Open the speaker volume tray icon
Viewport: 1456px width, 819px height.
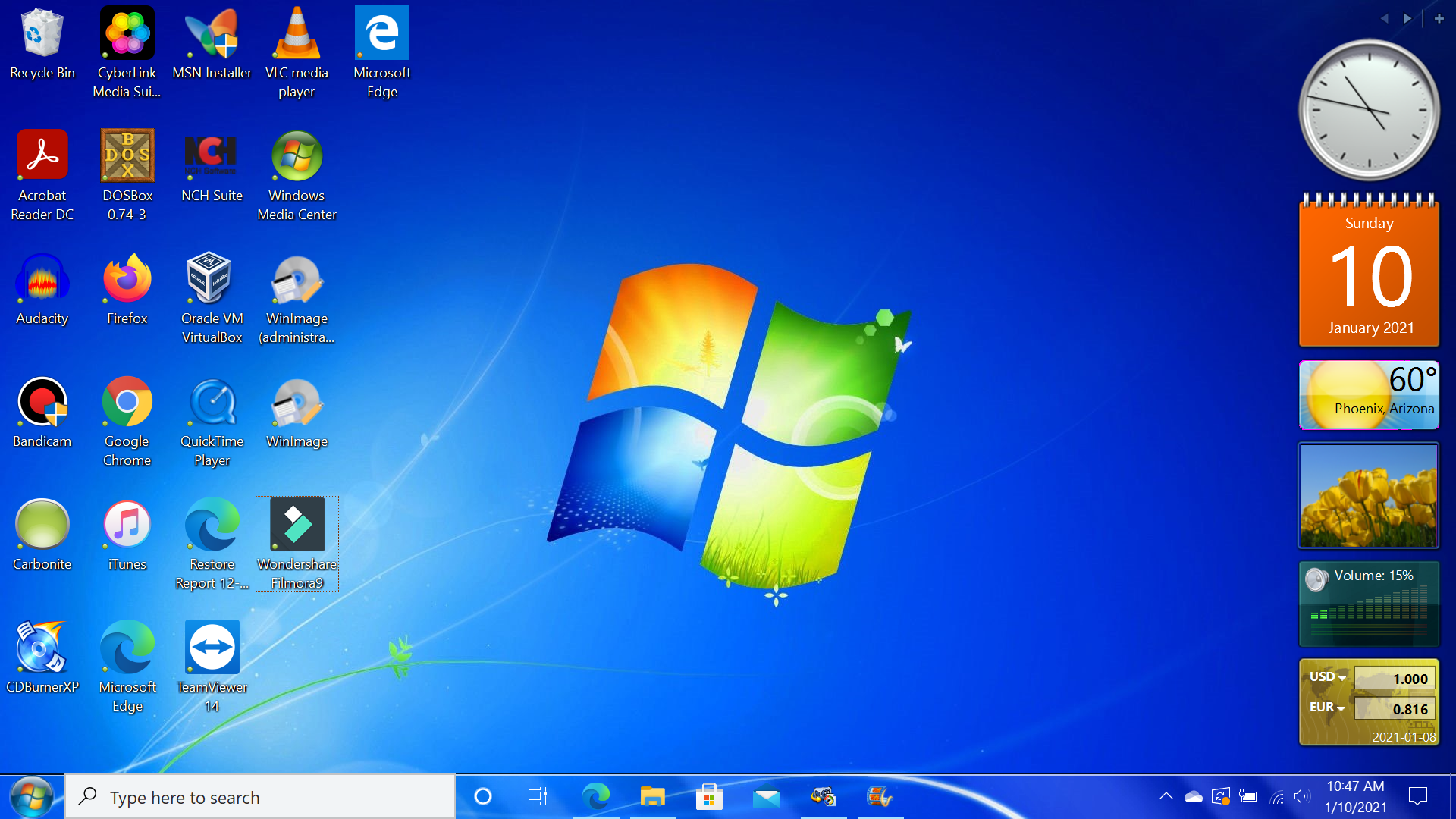tap(1302, 796)
